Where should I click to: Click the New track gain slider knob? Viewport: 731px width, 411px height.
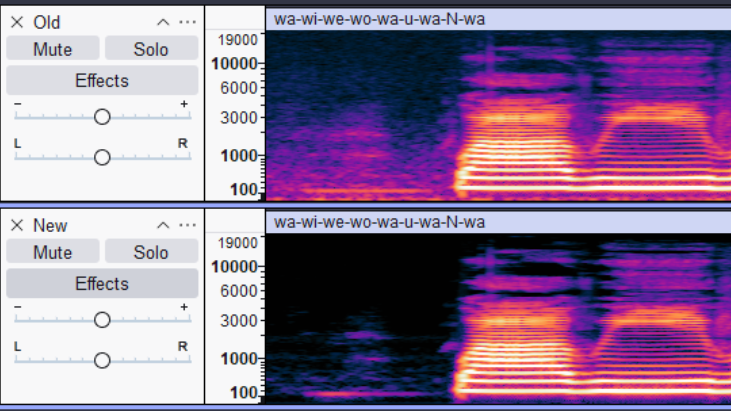pos(102,320)
